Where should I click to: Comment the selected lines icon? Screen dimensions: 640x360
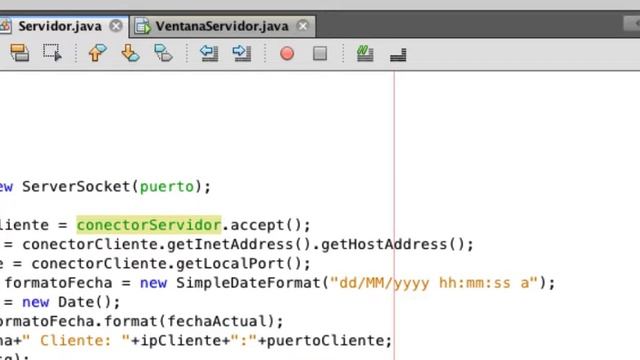[x=365, y=53]
